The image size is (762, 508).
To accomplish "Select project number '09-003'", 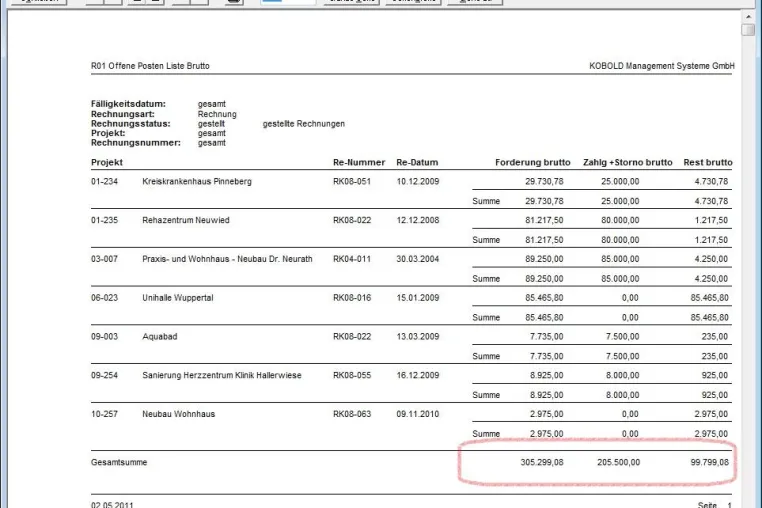I will pyautogui.click(x=104, y=336).
